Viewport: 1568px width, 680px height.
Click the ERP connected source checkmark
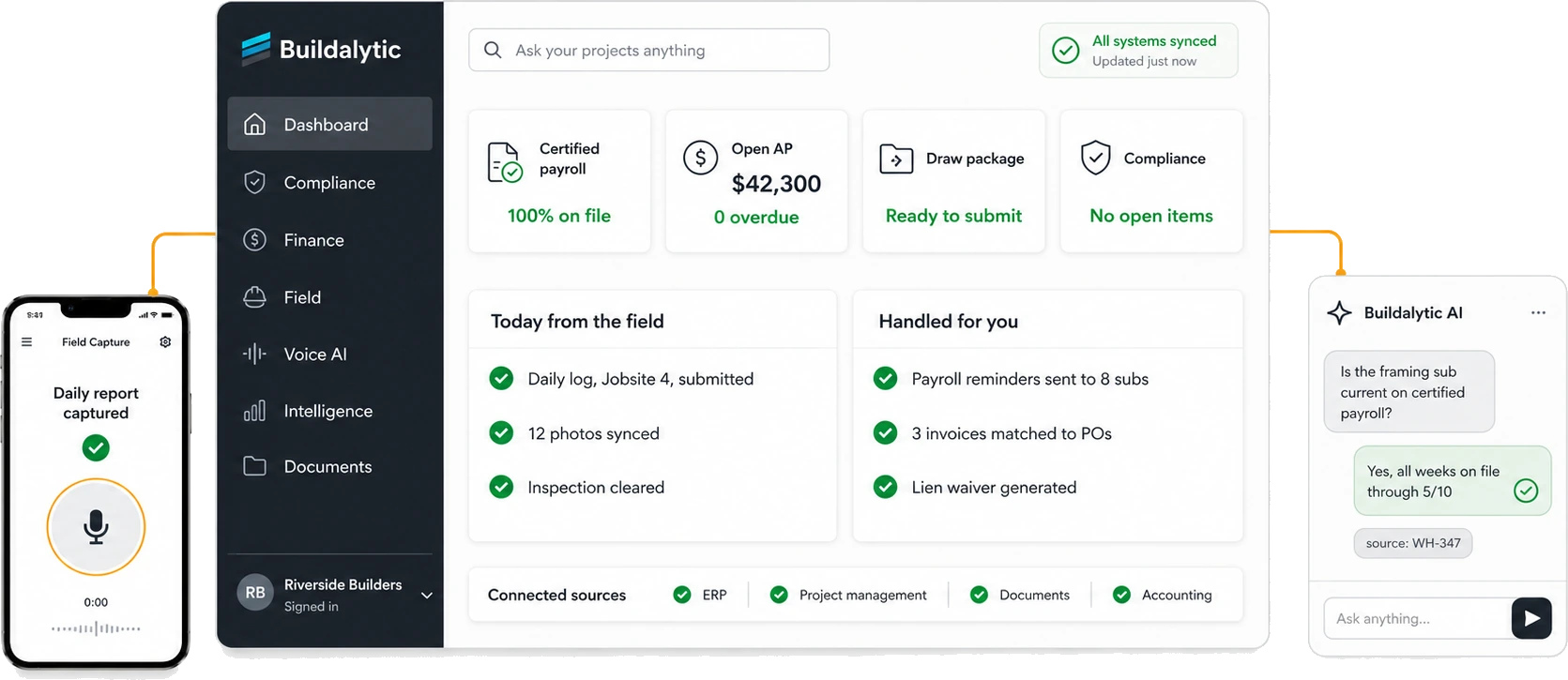682,595
